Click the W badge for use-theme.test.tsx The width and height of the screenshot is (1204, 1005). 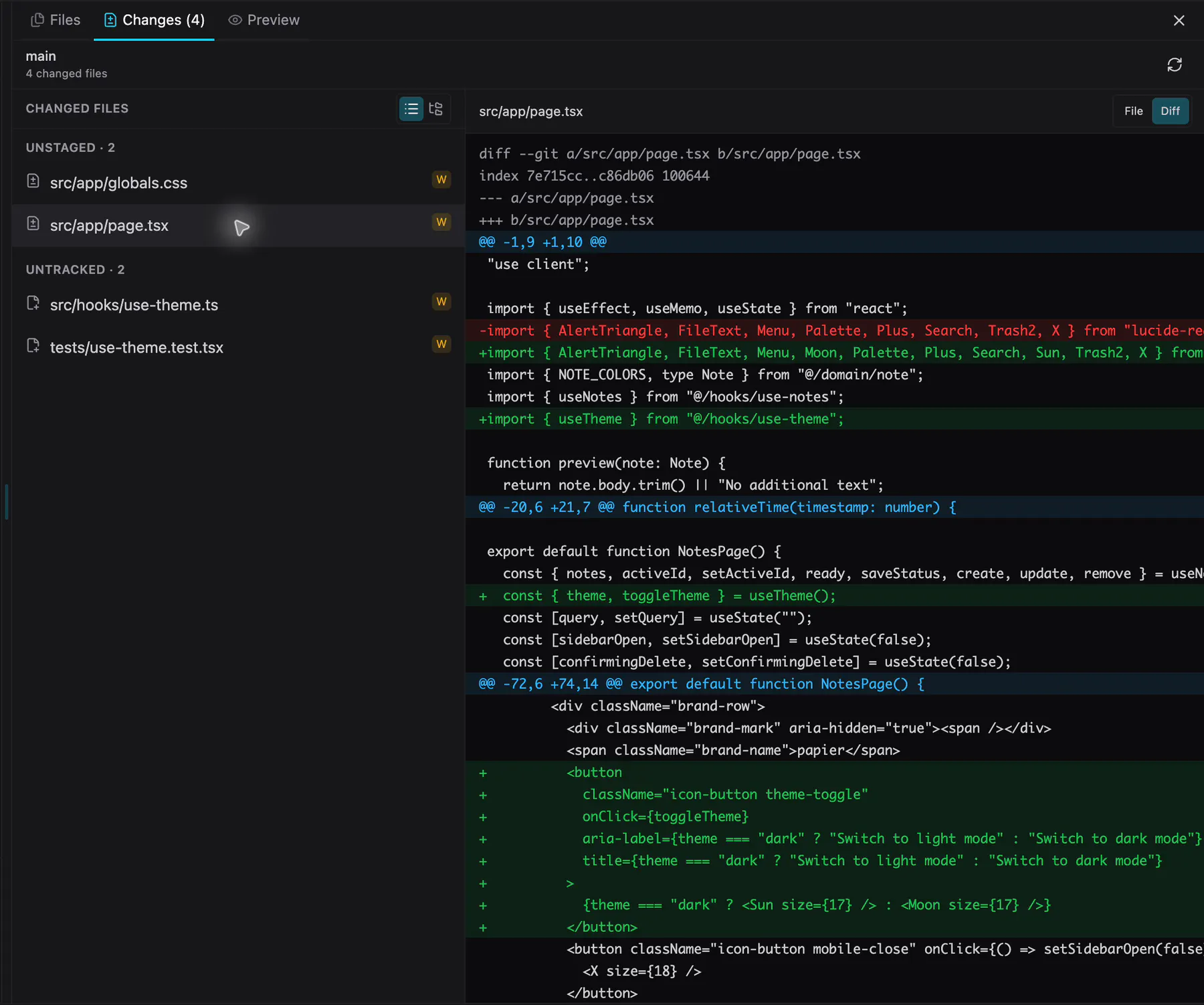(441, 344)
